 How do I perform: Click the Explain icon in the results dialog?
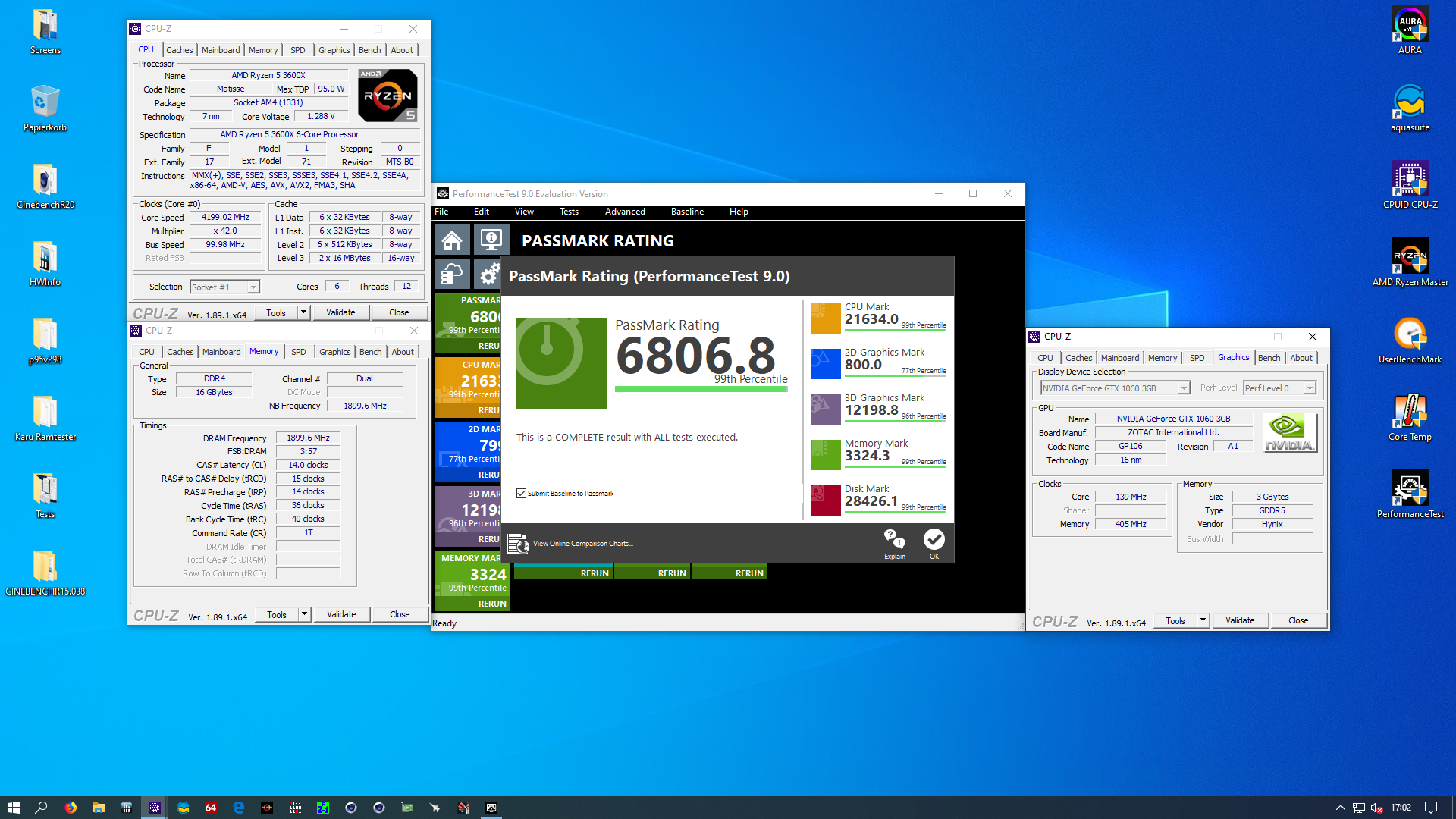(x=895, y=540)
